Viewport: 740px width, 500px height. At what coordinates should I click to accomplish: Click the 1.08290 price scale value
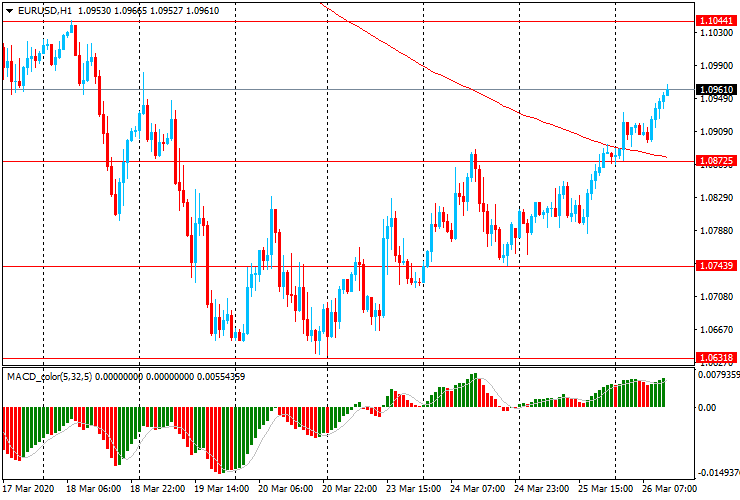717,198
